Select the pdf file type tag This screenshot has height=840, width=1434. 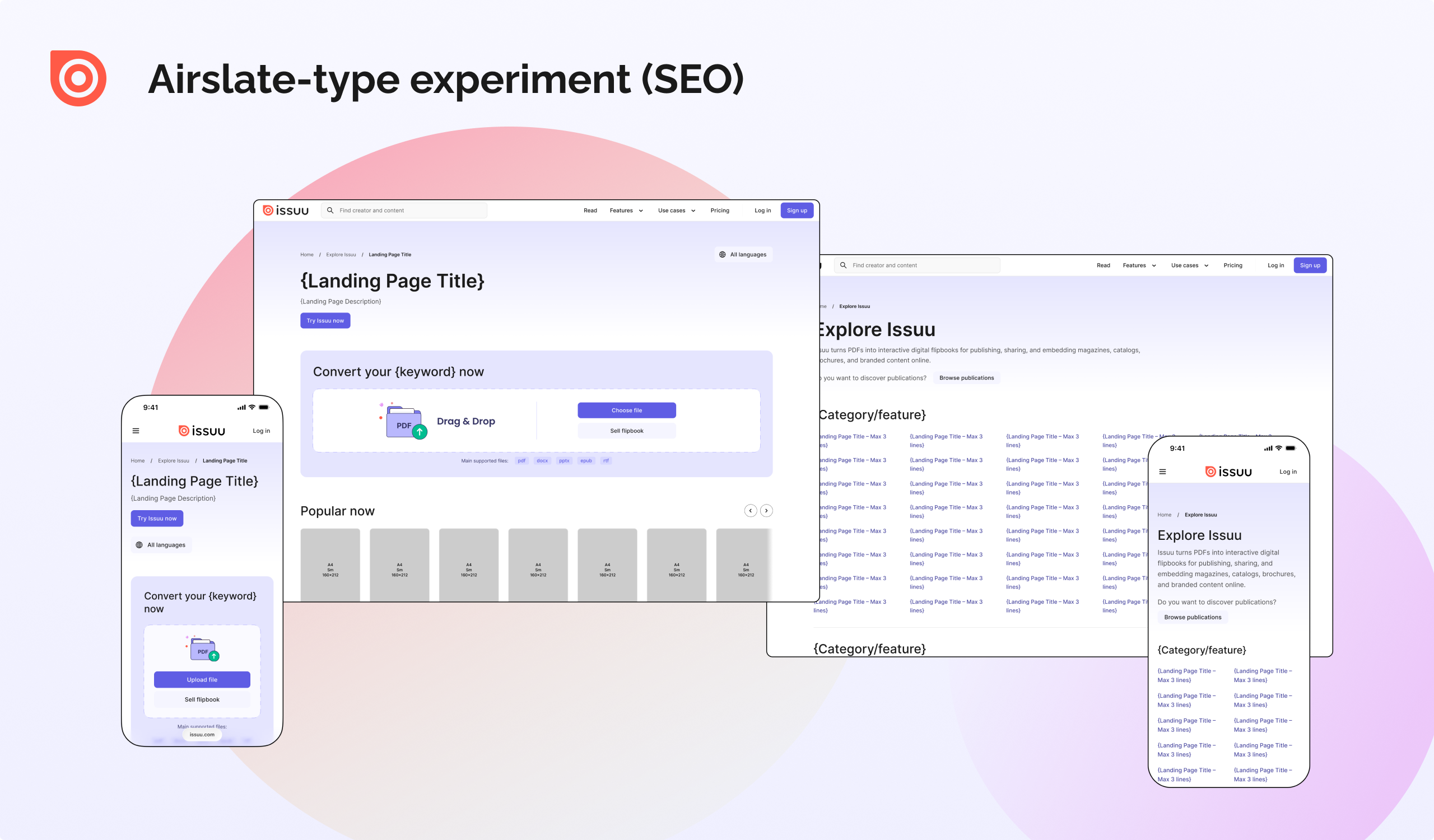pos(522,461)
